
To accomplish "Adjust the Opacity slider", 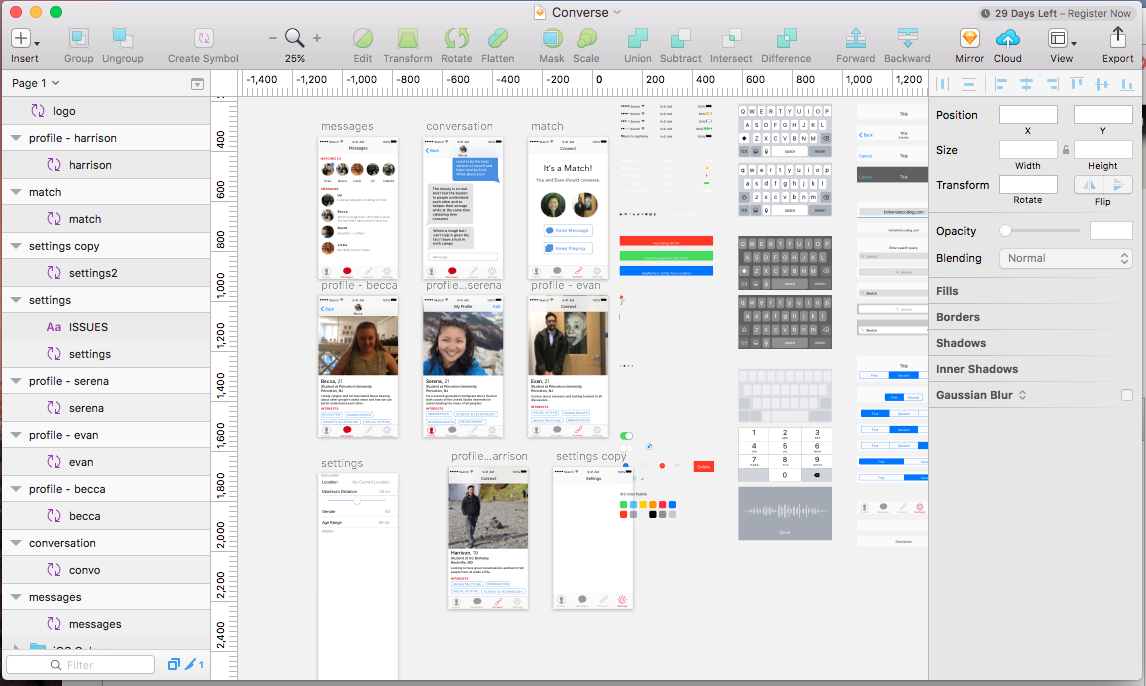I will (x=1039, y=231).
